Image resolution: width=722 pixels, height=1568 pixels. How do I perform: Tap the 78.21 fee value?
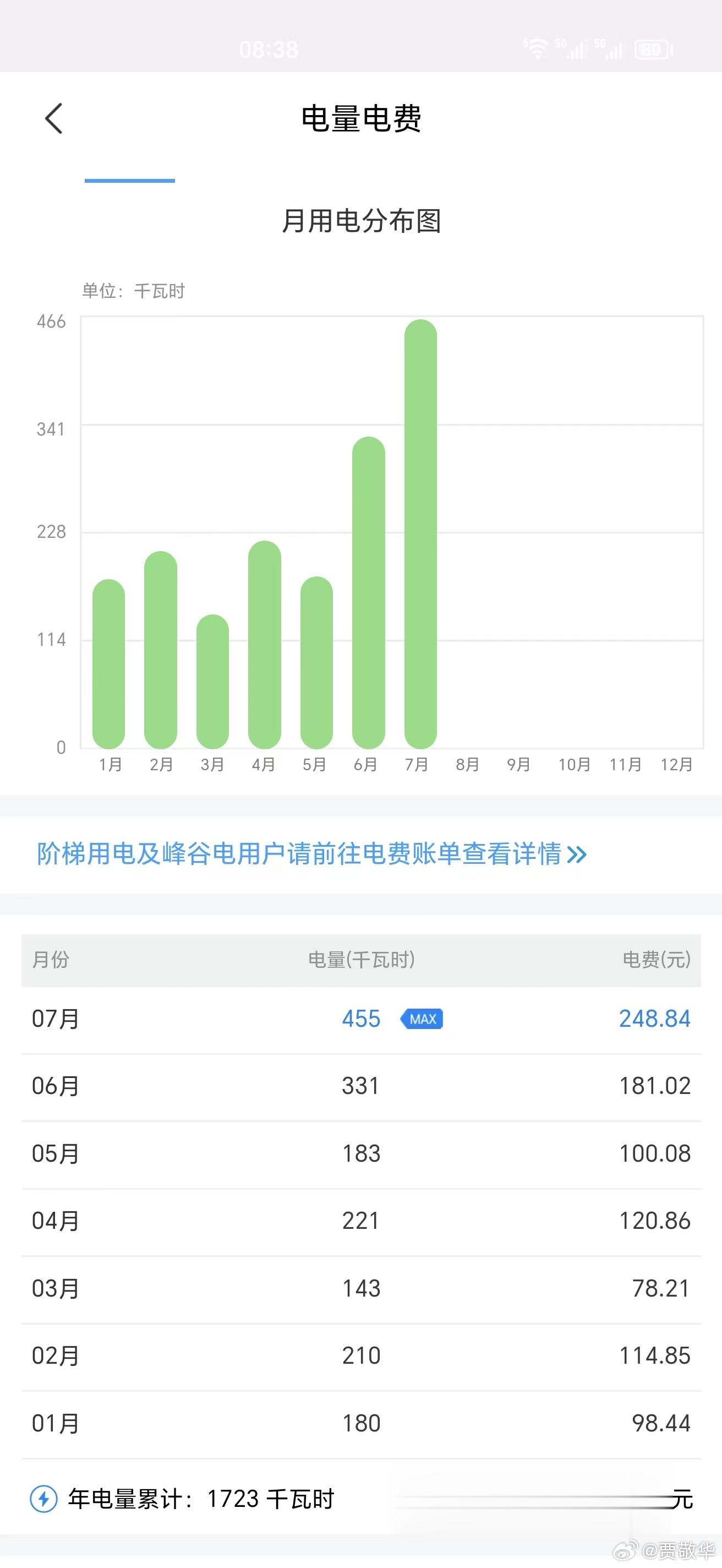tap(661, 1288)
